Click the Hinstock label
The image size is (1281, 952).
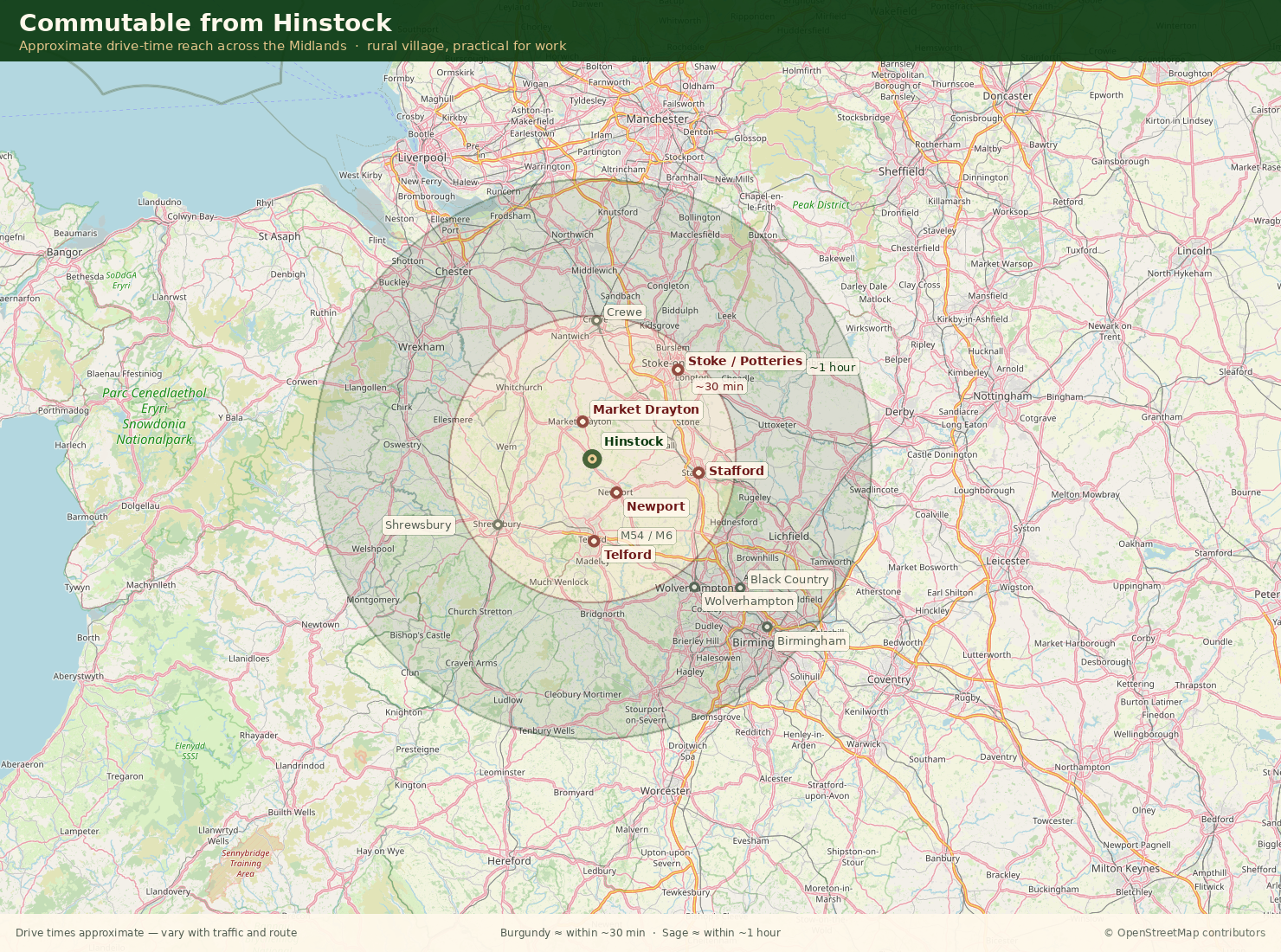click(x=634, y=441)
